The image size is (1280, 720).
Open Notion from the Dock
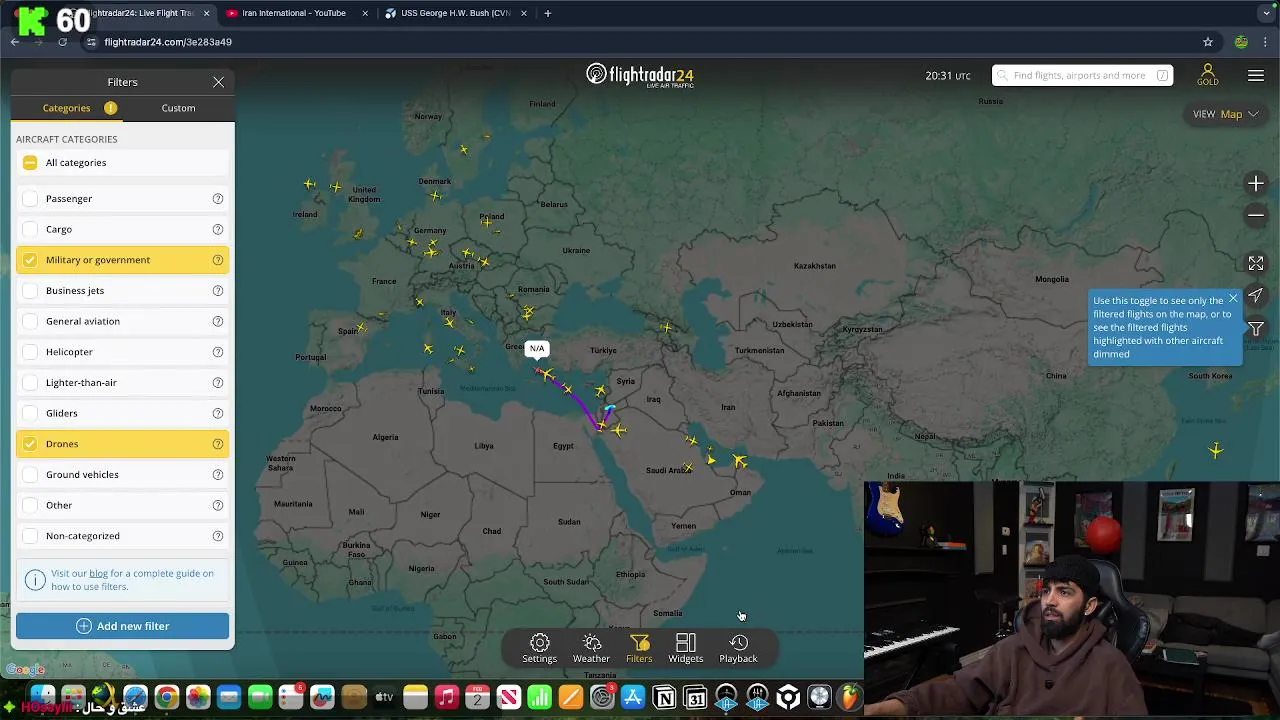(664, 697)
